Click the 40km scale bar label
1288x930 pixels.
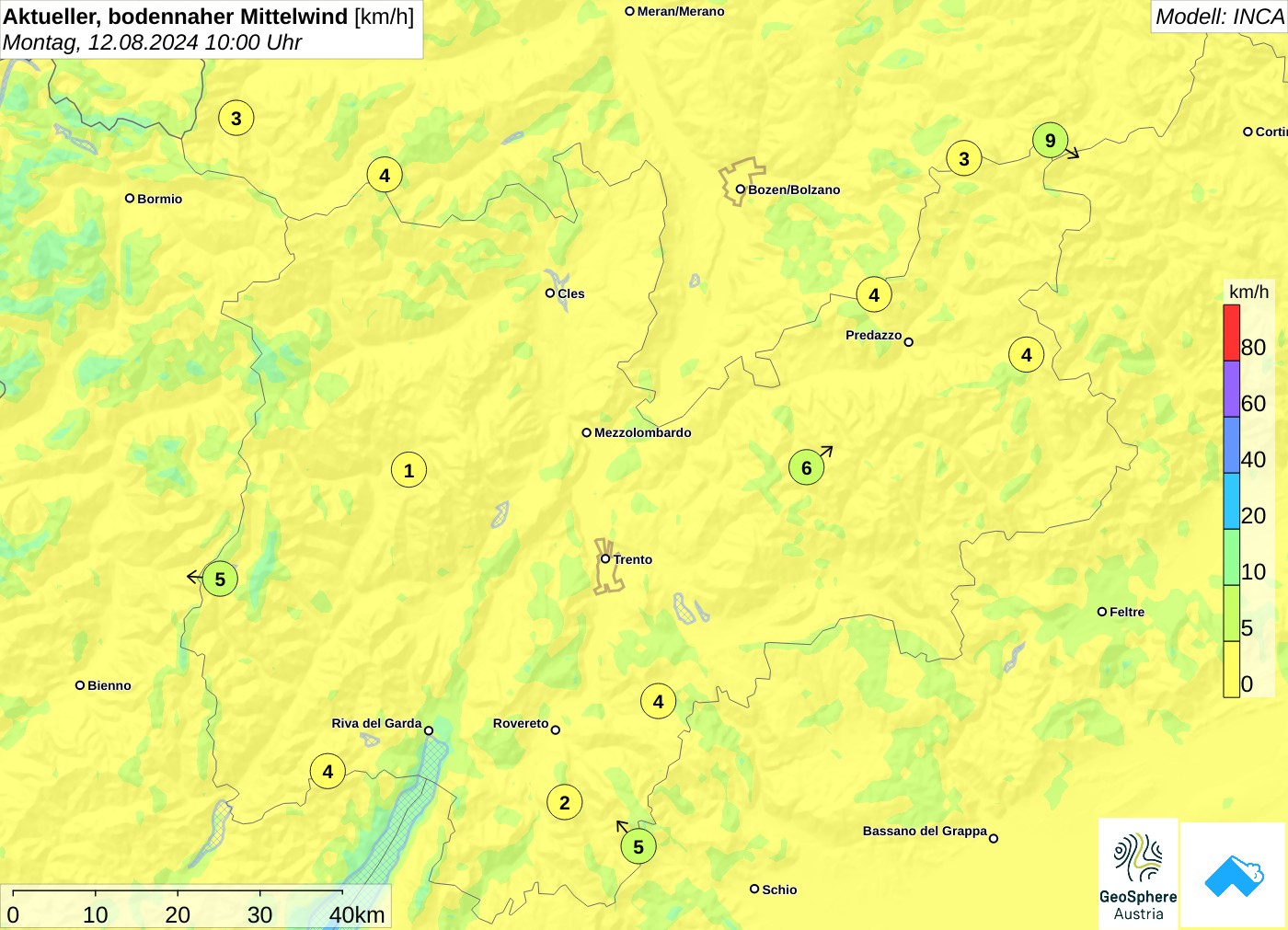357,914
